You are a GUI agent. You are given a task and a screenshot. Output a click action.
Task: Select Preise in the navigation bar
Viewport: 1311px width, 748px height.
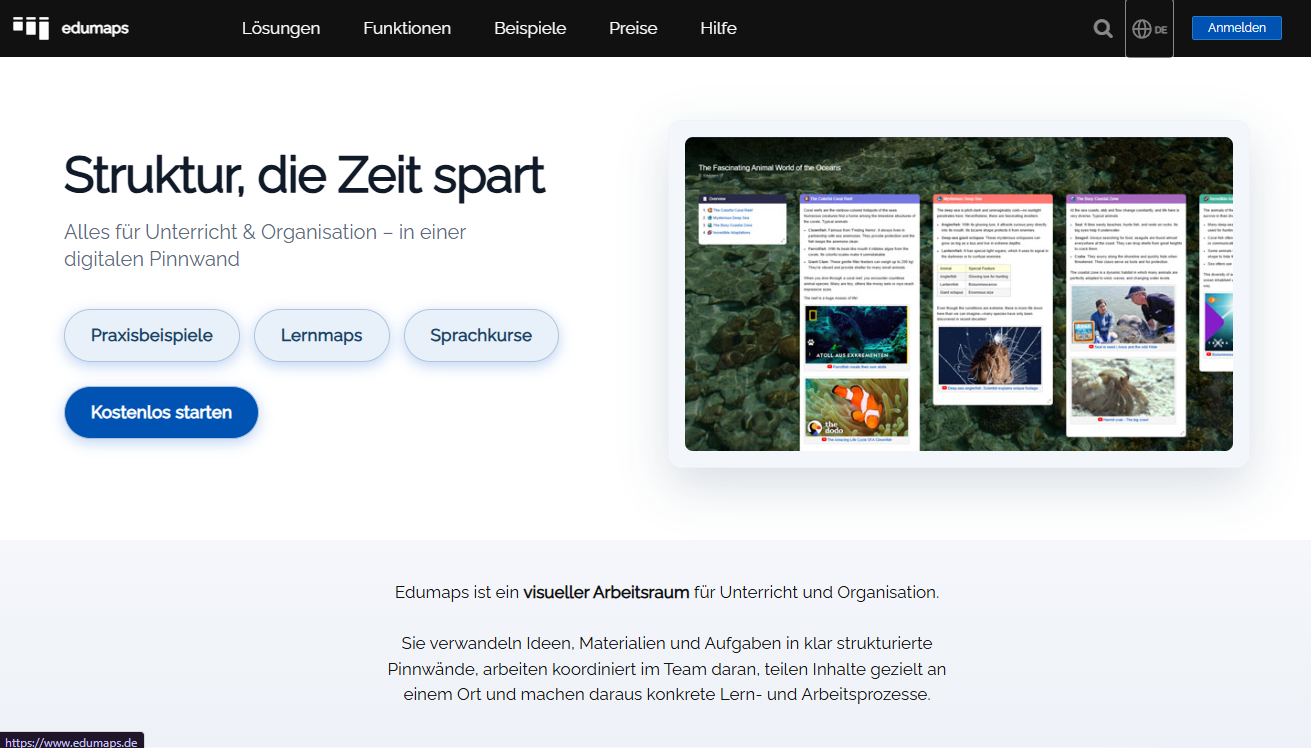point(633,28)
